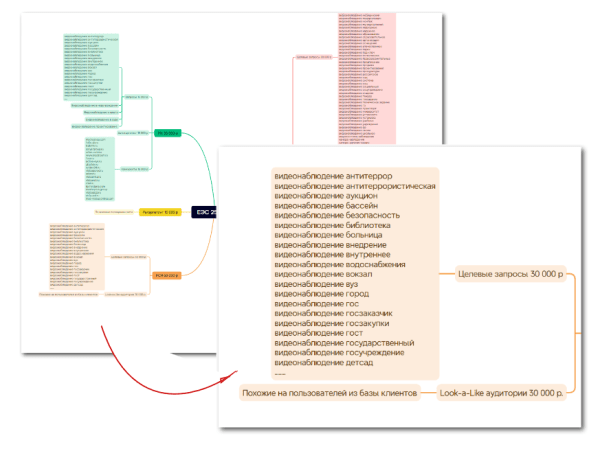Click the green budget node in overview map
The height and width of the screenshot is (449, 600).
[x=166, y=133]
